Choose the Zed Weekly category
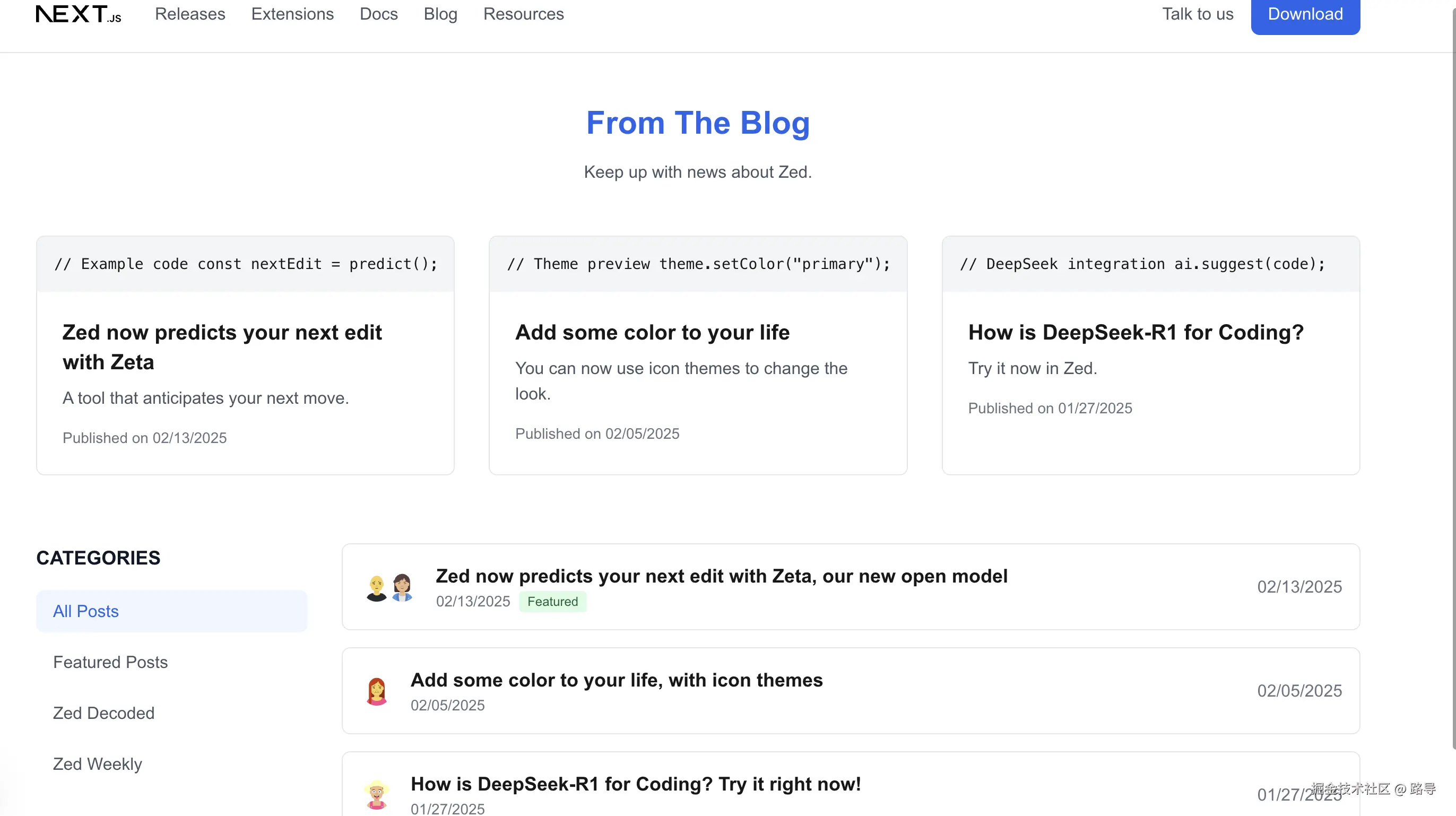The image size is (1456, 816). click(x=97, y=763)
